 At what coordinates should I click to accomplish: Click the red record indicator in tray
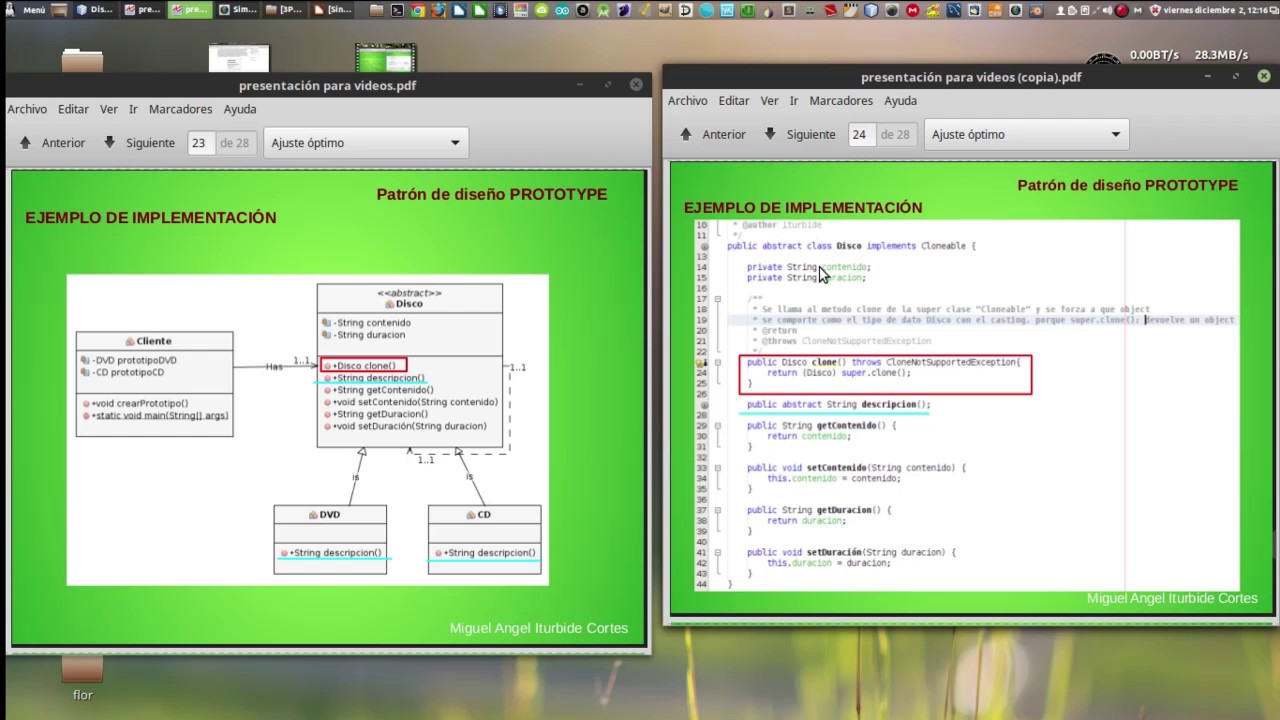1121,10
